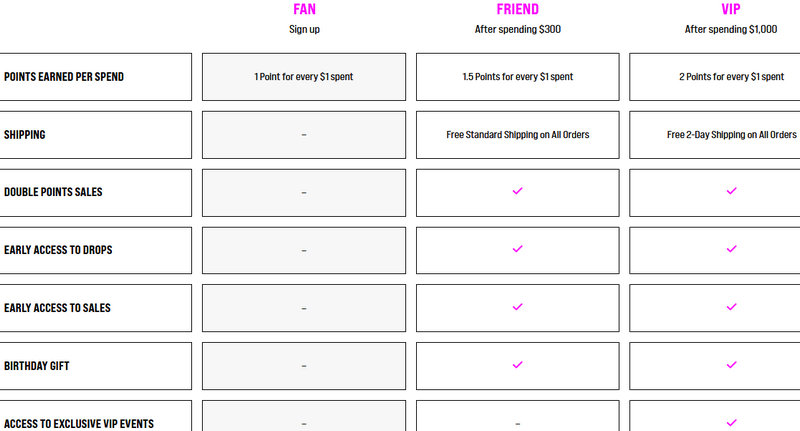Image resolution: width=800 pixels, height=431 pixels.
Task: Click "Free 2-Day Shipping on All Orders" cell
Action: [x=731, y=134]
